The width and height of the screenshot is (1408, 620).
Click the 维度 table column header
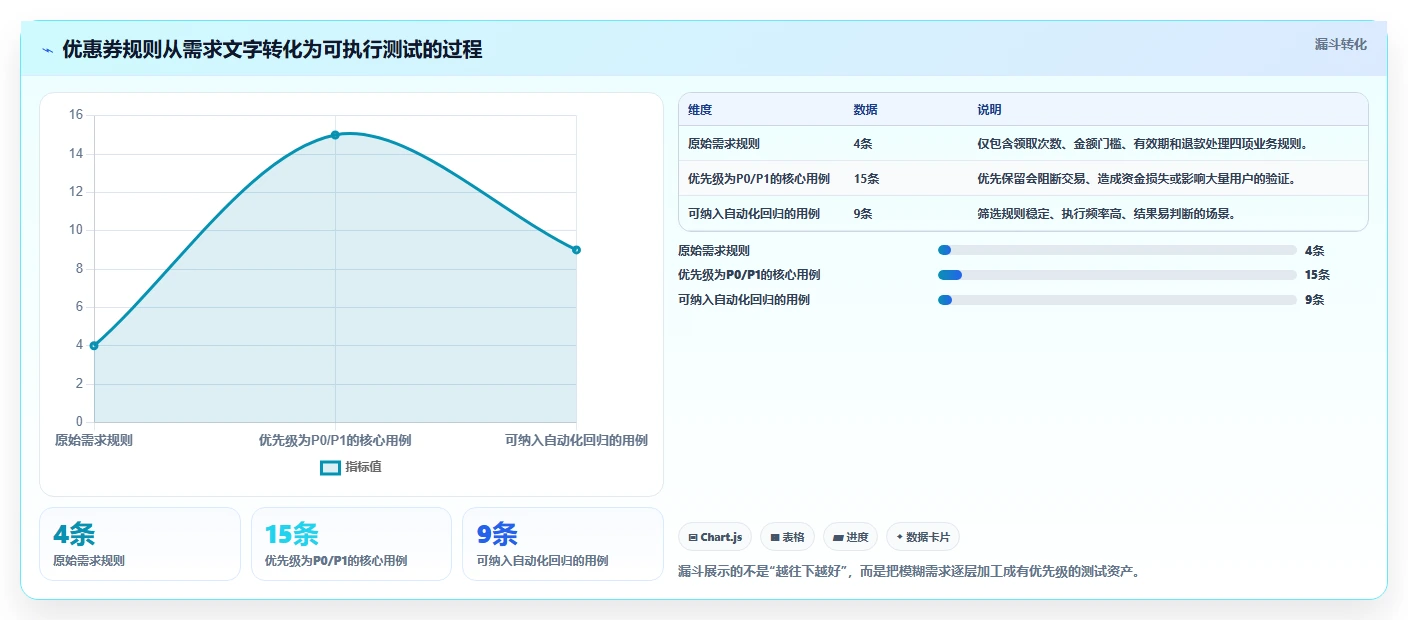700,110
